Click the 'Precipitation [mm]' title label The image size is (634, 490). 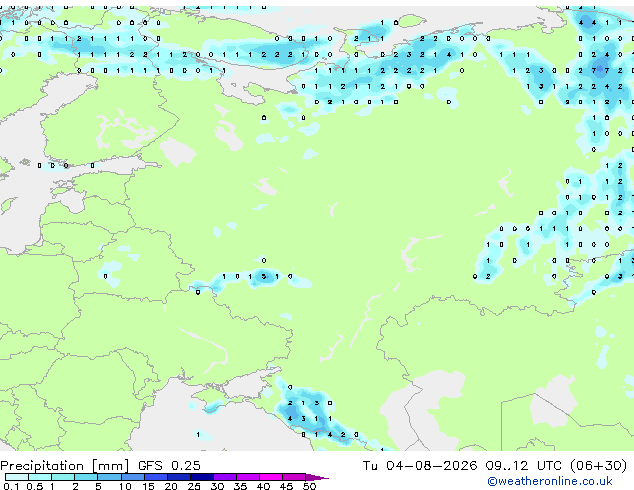65,466
